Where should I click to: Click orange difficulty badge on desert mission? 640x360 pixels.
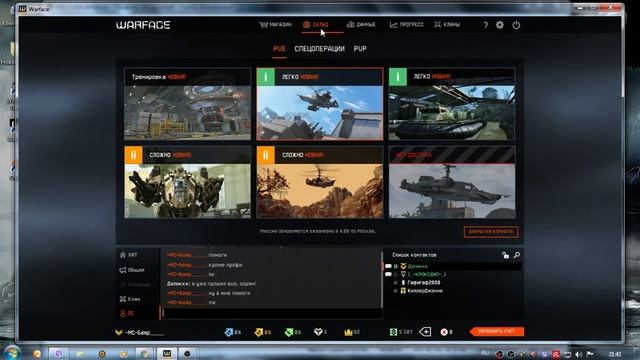pos(266,155)
